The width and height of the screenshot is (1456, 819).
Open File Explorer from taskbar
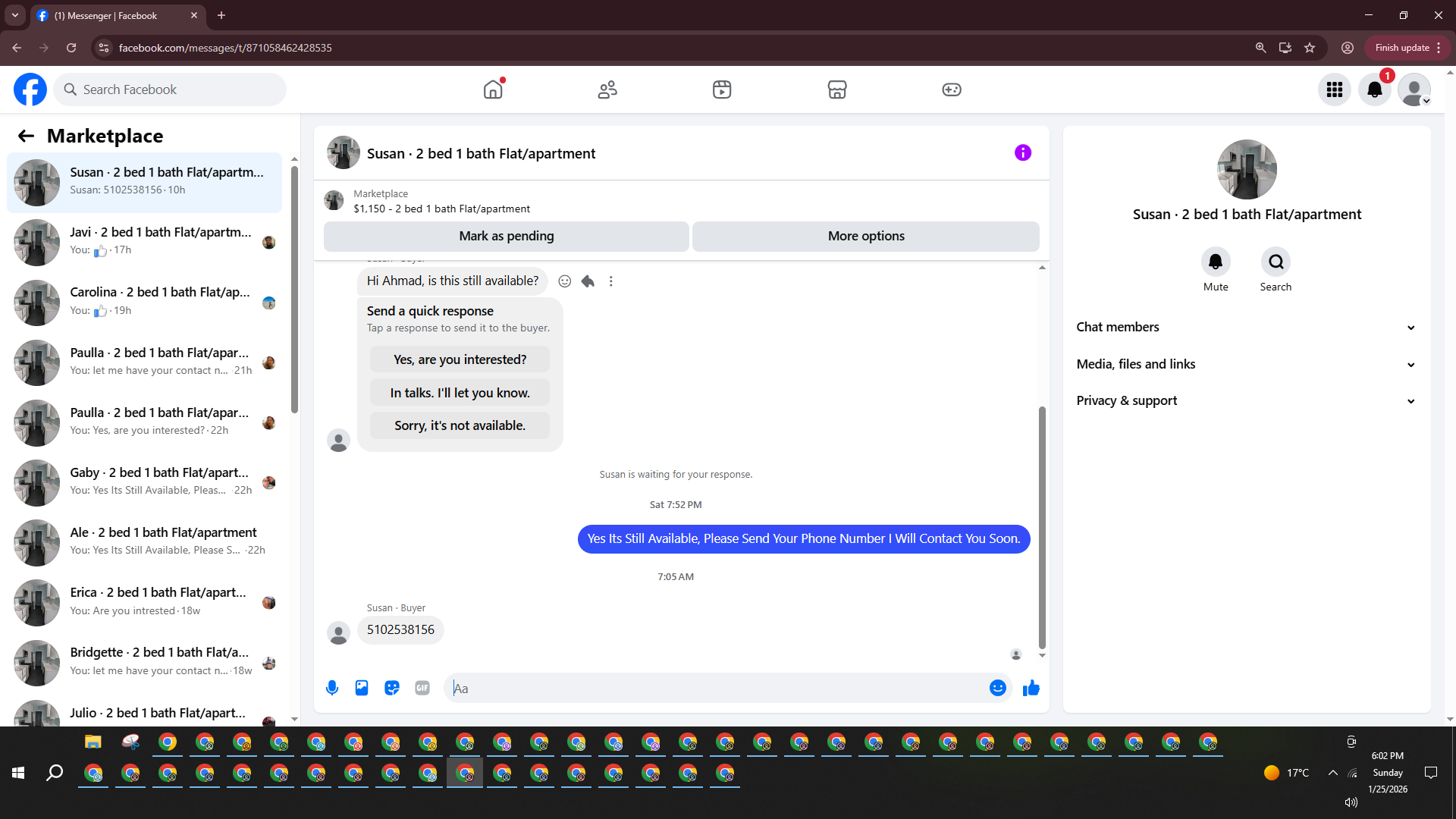93,742
